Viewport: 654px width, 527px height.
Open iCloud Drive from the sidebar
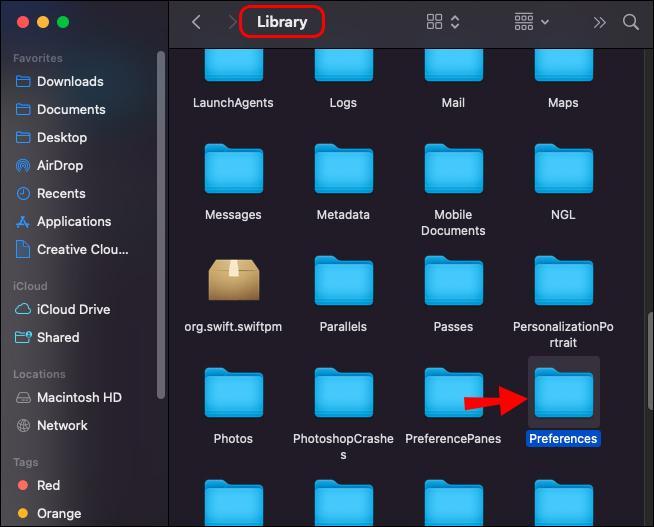[x=73, y=309]
